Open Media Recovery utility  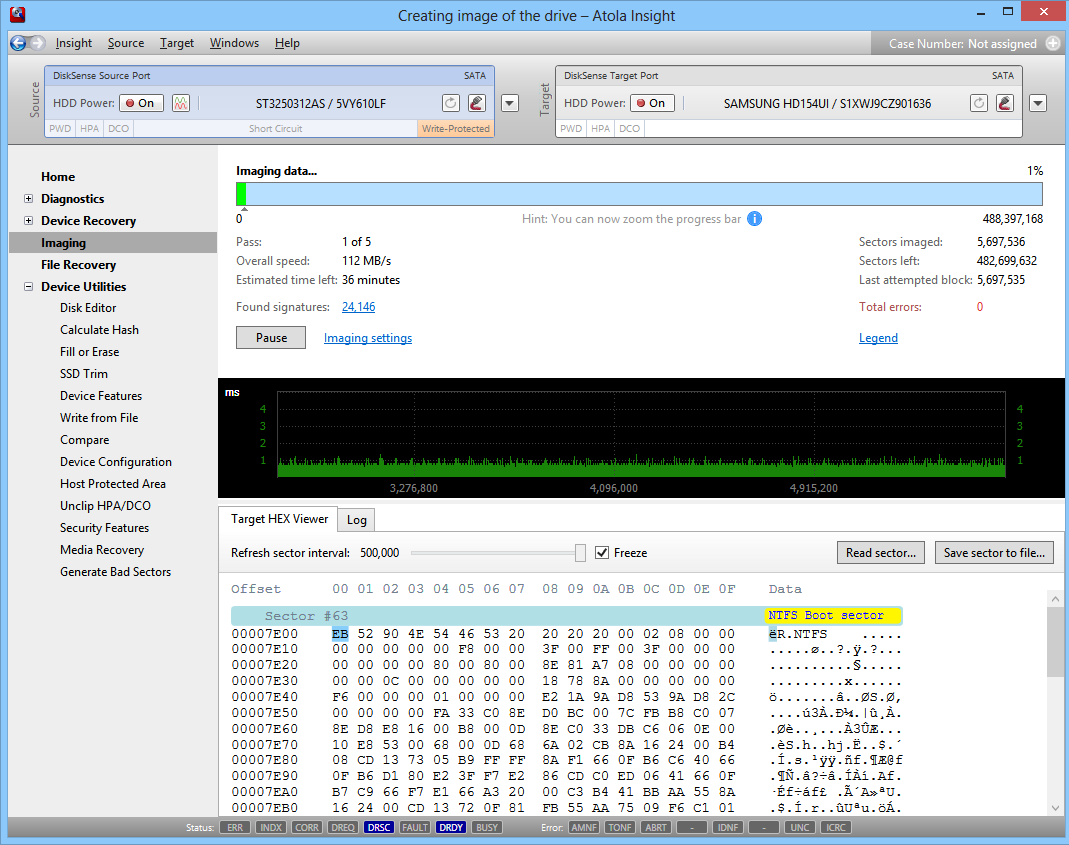[x=102, y=550]
